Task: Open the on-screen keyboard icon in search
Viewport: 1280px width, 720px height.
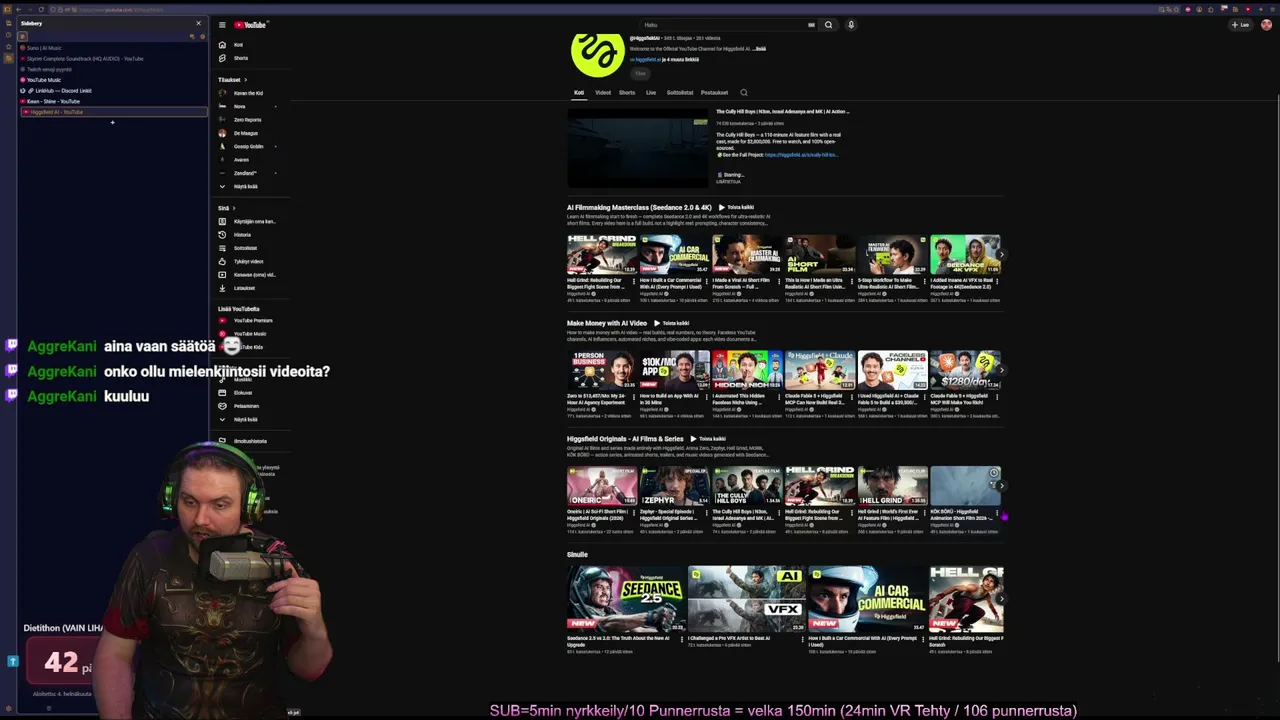Action: 811,25
